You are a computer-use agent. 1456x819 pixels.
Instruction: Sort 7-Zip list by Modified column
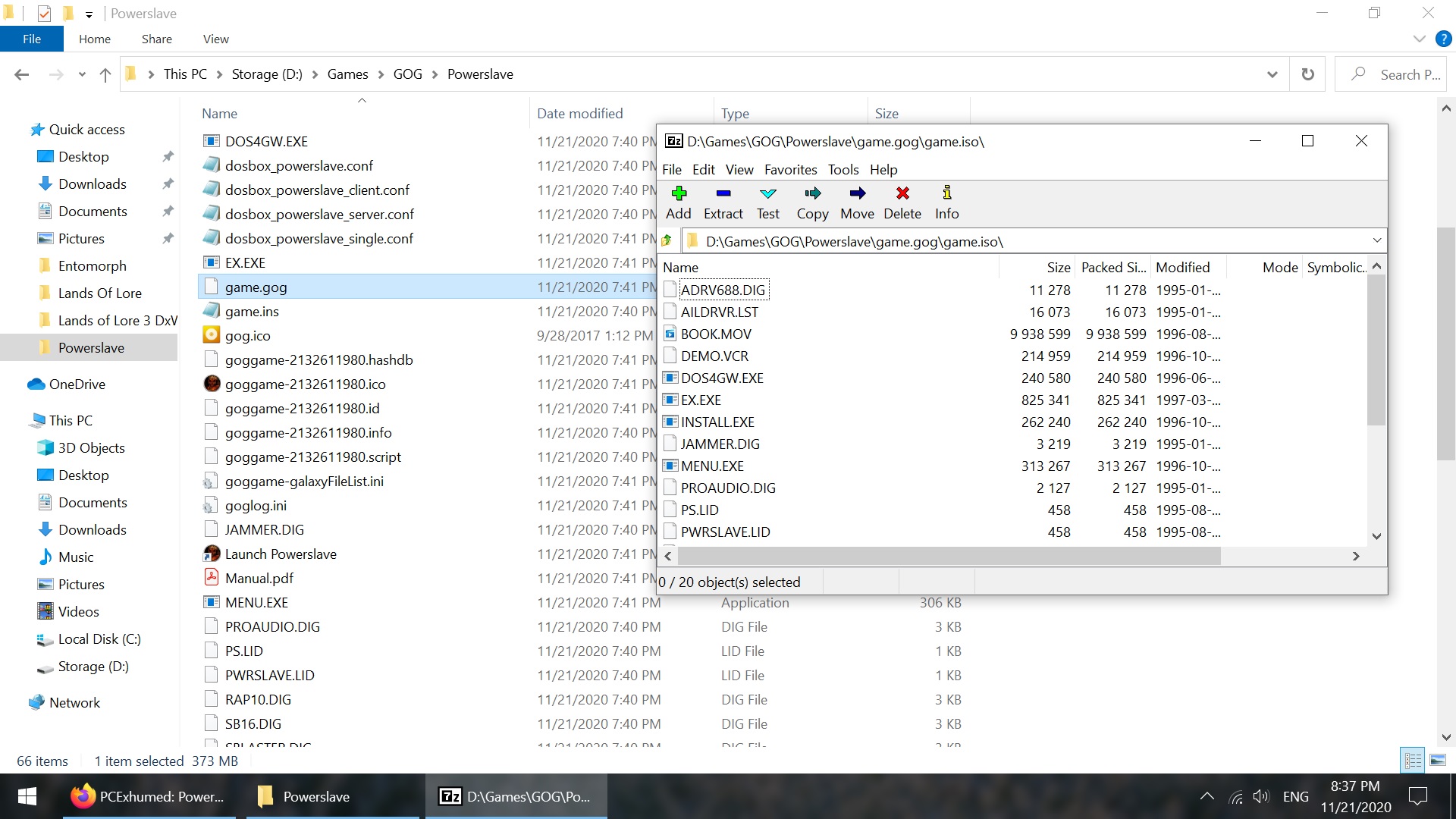1183,267
